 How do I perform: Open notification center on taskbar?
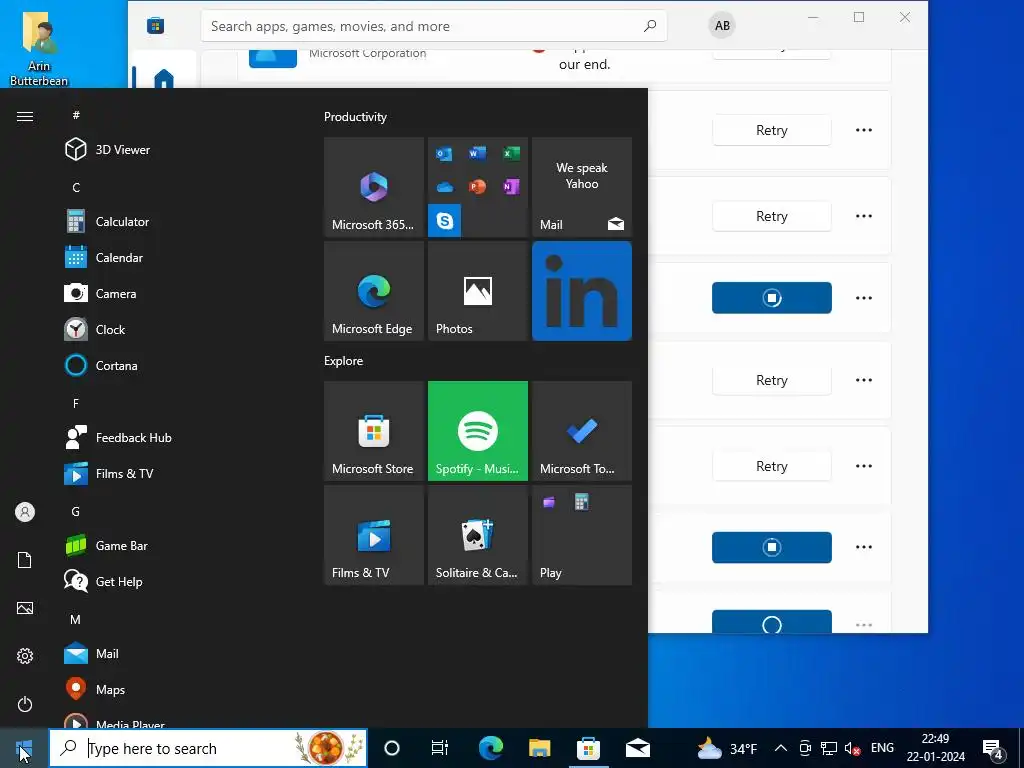click(993, 748)
